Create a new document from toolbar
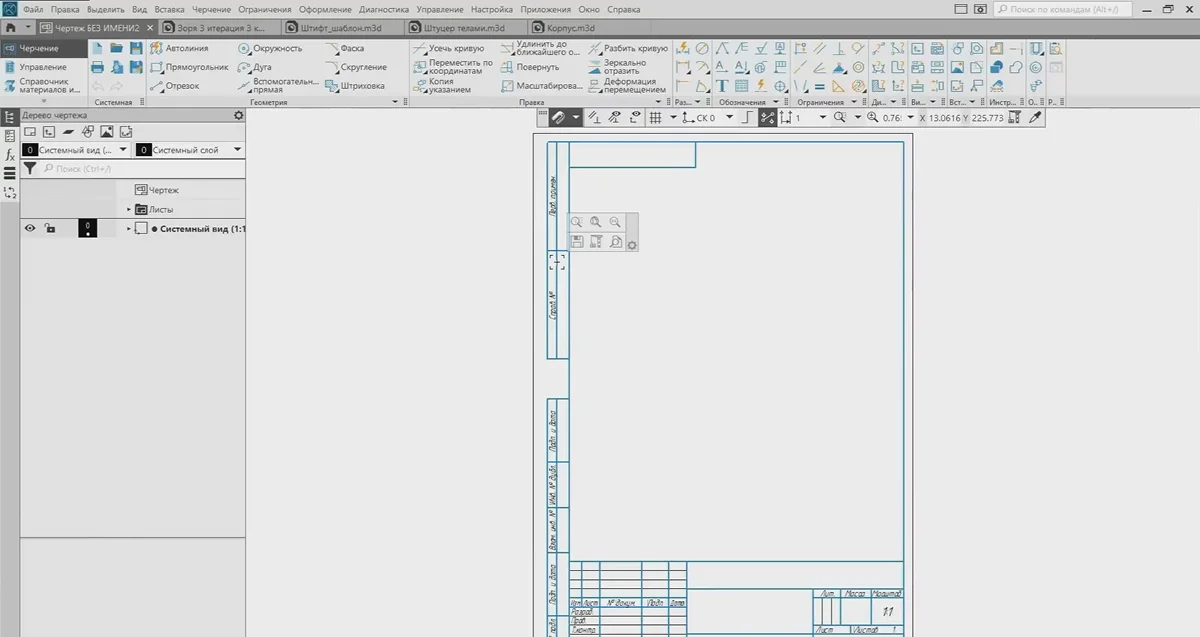This screenshot has width=1200, height=637. (x=98, y=48)
